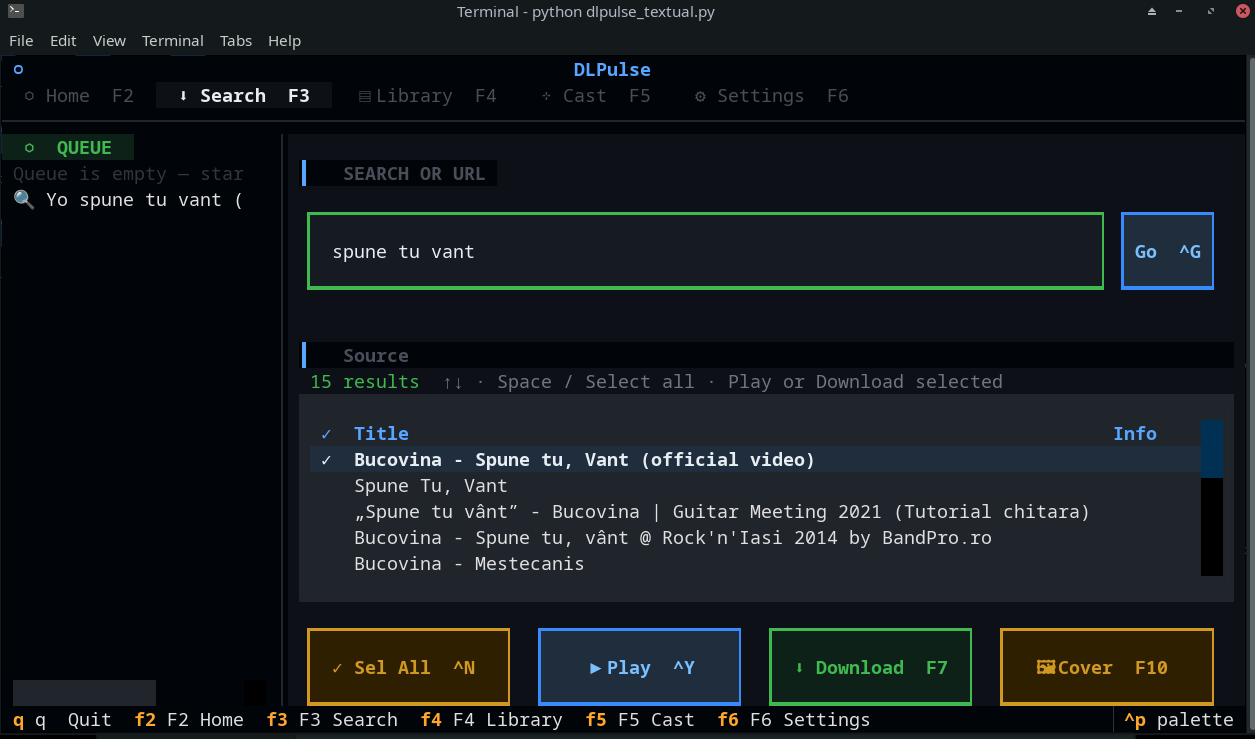Open the Settings F6 tab

[772, 96]
